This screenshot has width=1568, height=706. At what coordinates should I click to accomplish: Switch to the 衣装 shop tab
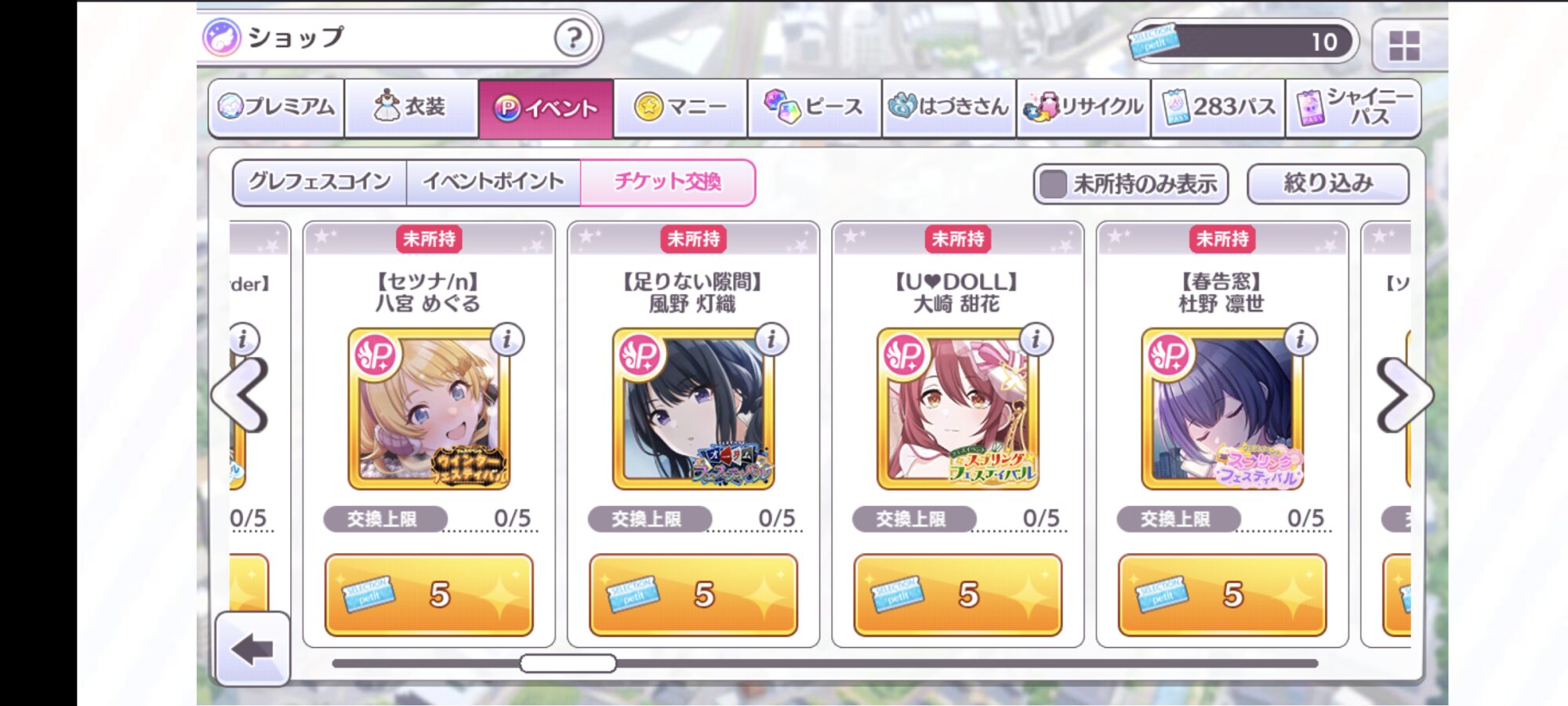coord(412,107)
